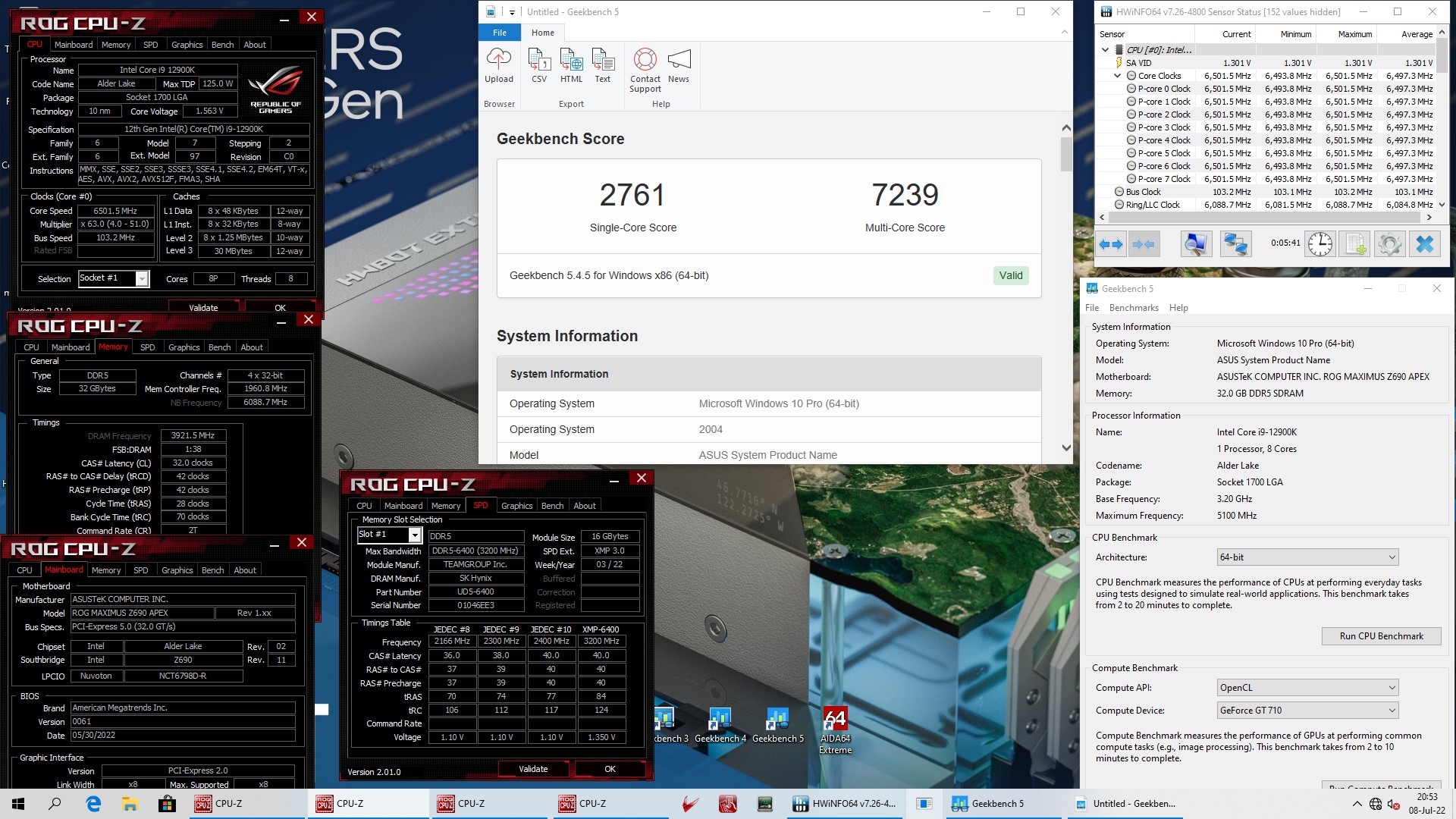
Task: Click Run CPU Benchmark button
Action: [x=1381, y=636]
